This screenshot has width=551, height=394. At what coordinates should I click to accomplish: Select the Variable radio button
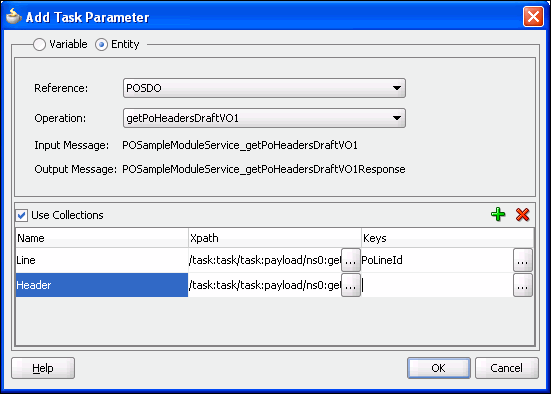tap(39, 44)
